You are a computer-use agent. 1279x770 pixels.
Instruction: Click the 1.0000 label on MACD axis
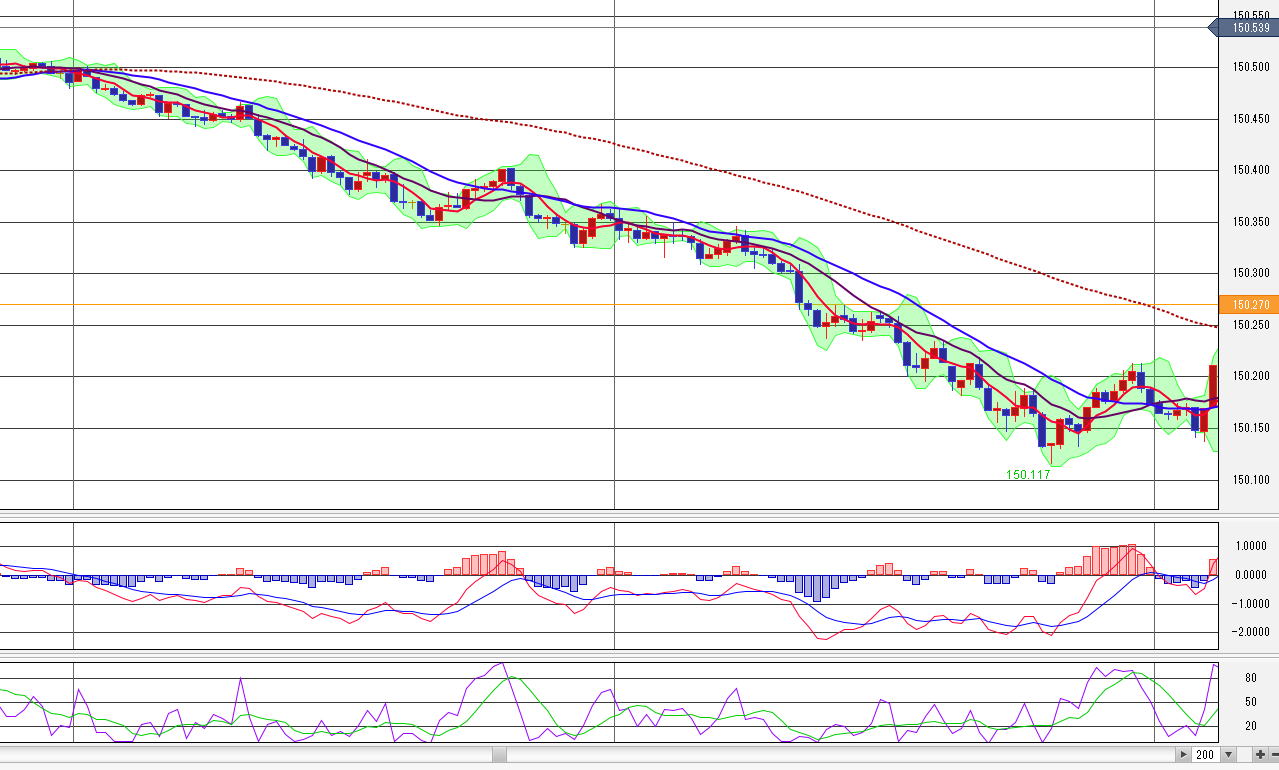pos(1252,546)
